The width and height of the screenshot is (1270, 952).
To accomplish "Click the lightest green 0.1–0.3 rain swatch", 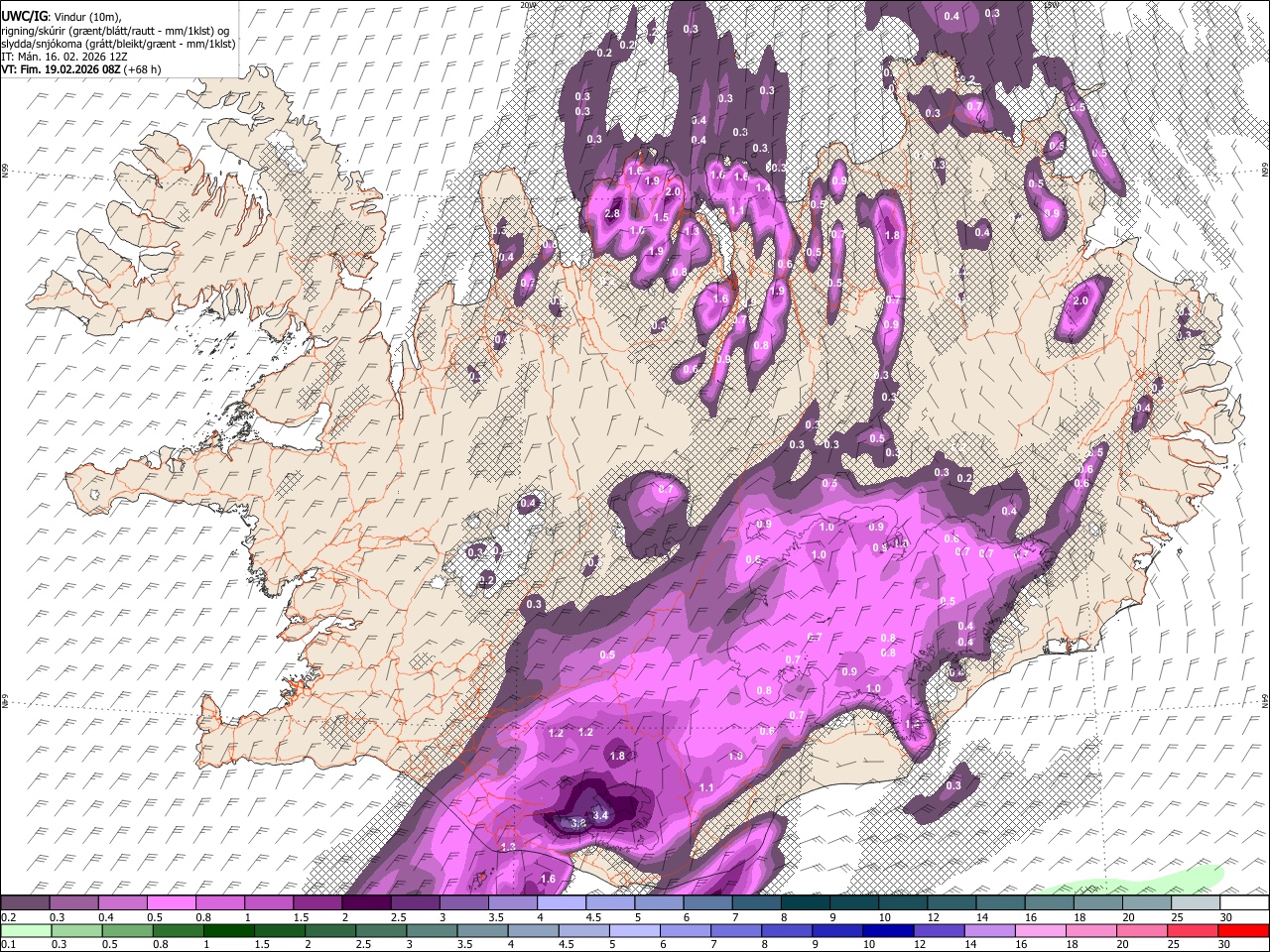I will coord(26,930).
